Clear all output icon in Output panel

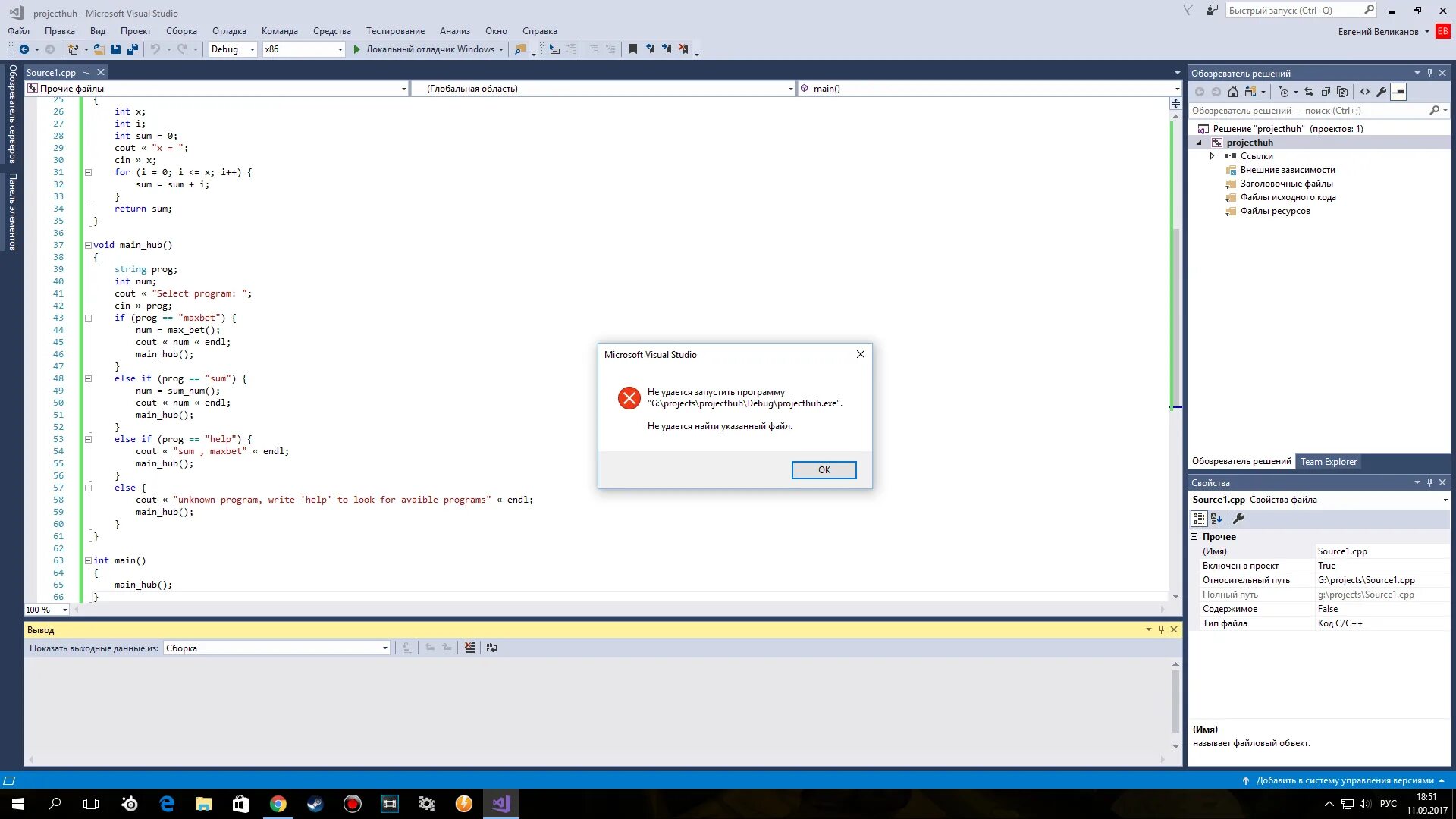coord(470,648)
